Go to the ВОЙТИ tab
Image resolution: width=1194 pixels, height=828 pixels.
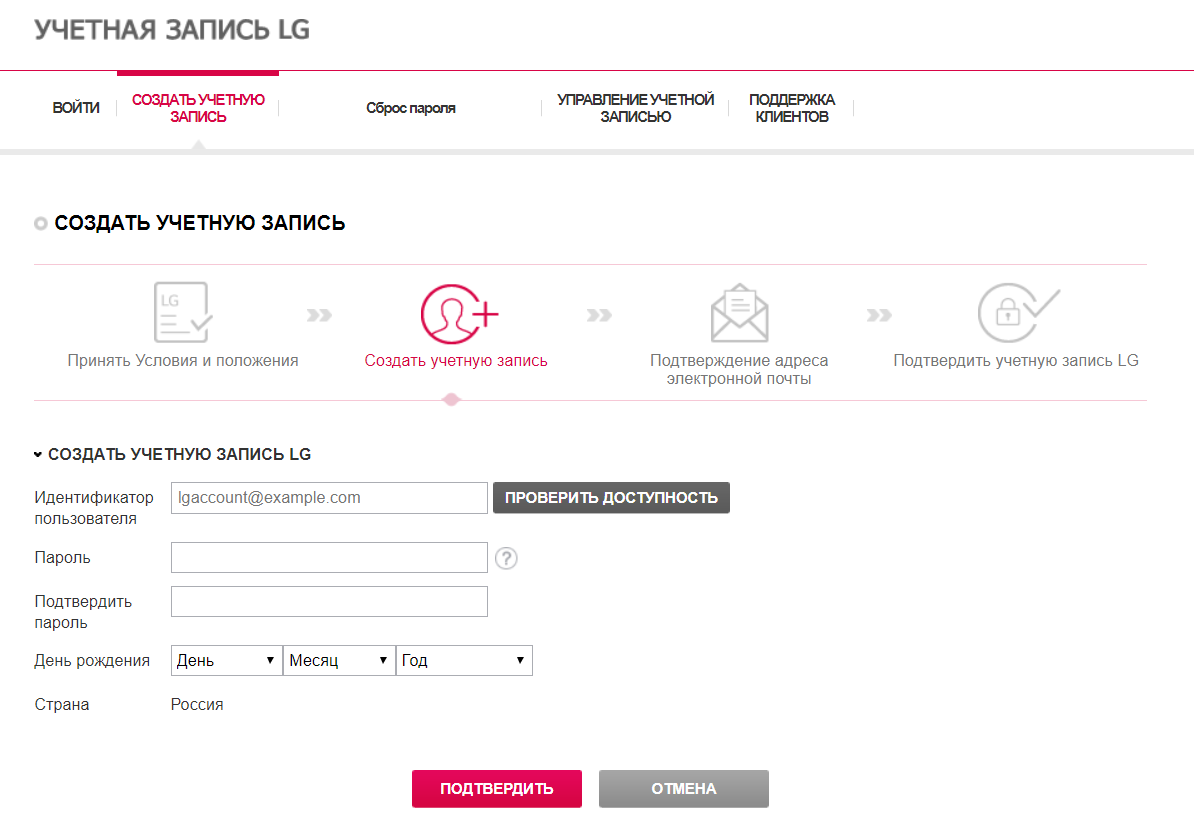click(76, 108)
